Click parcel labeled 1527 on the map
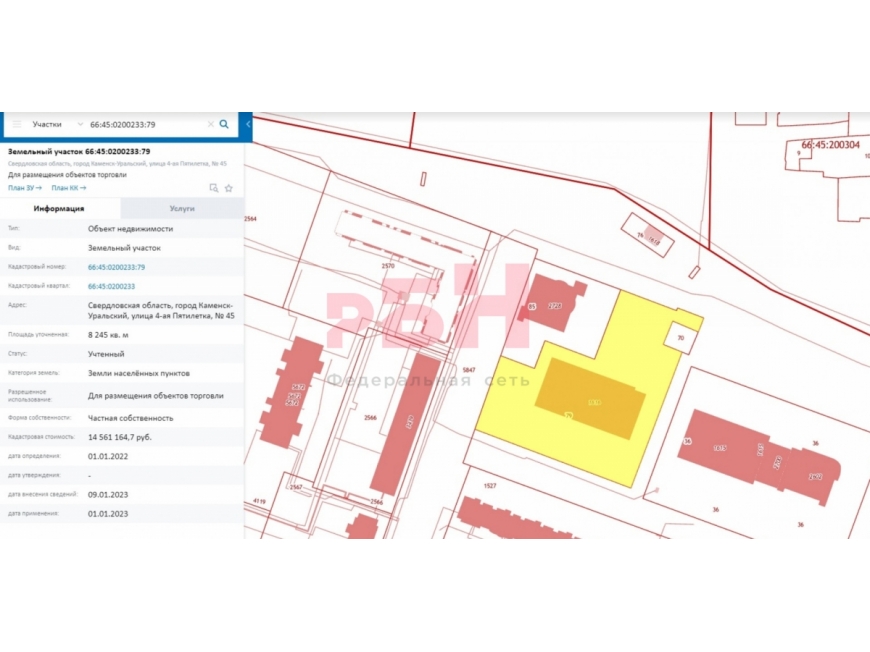Image resolution: width=870 pixels, height=652 pixels. point(490,485)
